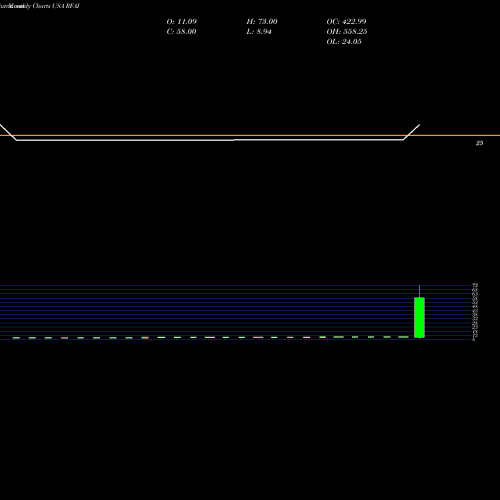This screenshot has width=500, height=500.
Task: Click the OH: 558.25 readout
Action: coord(347,32)
